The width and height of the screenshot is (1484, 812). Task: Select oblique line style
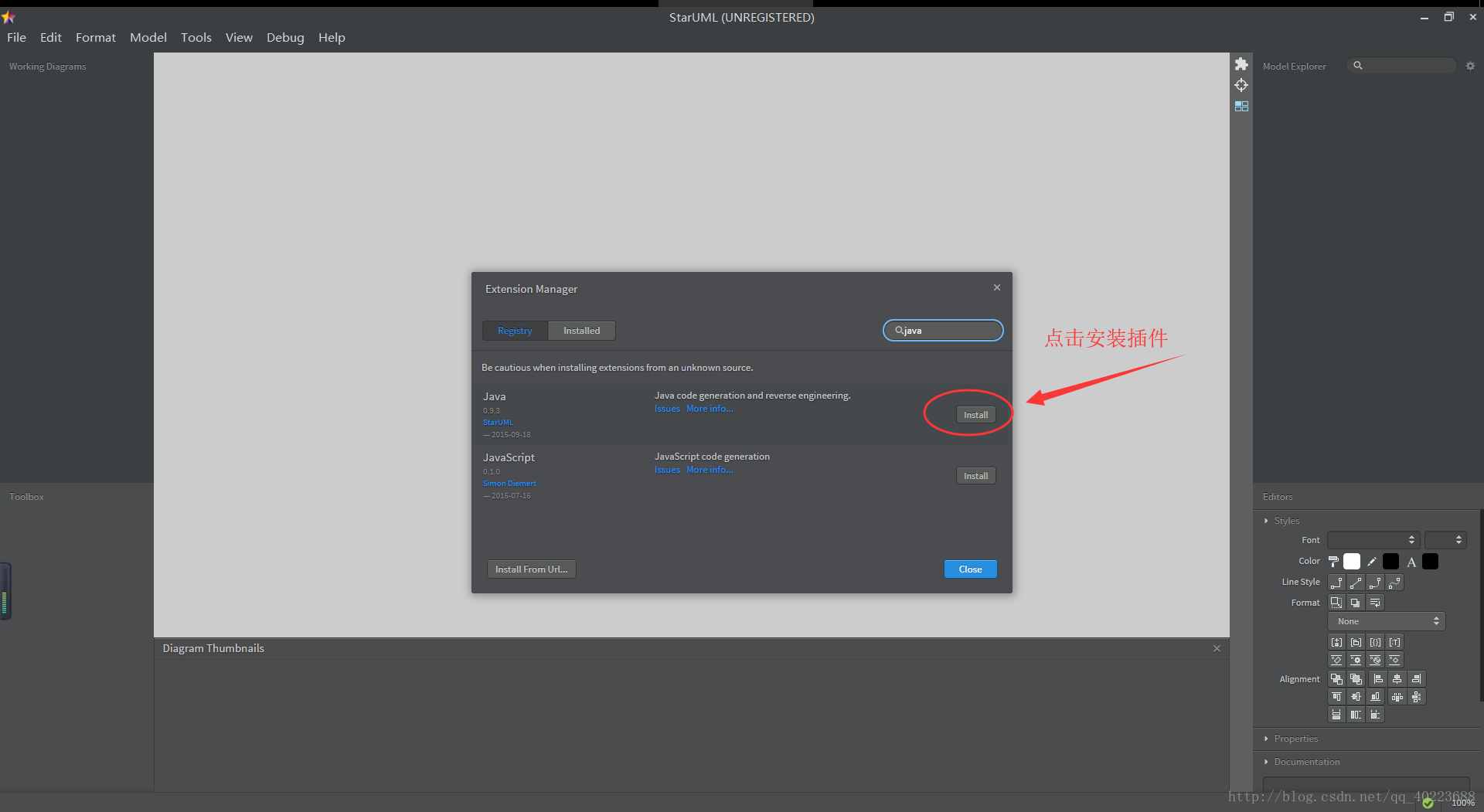(1356, 583)
